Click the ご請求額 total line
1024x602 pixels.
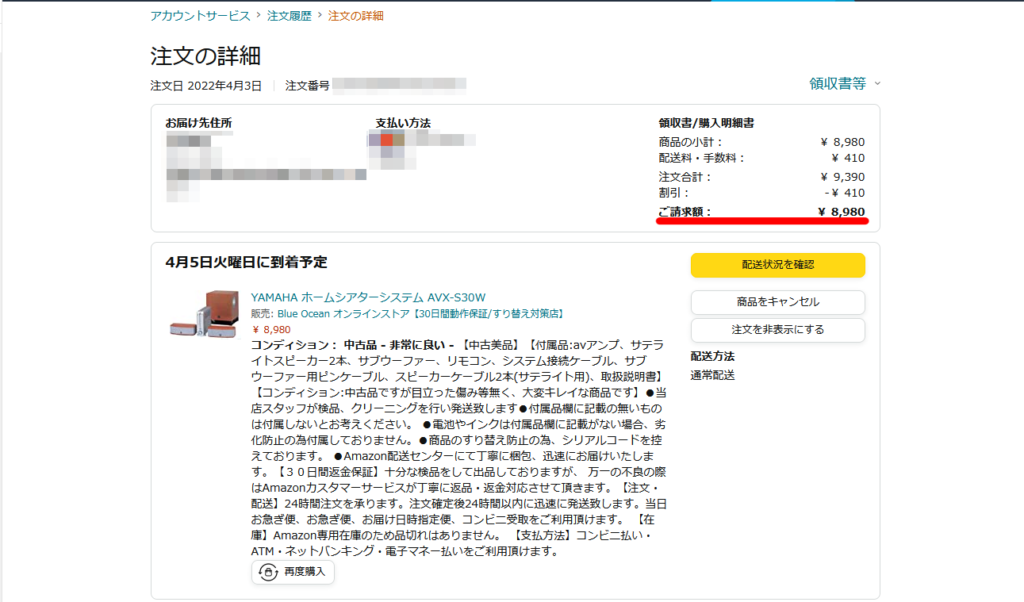tap(761, 212)
